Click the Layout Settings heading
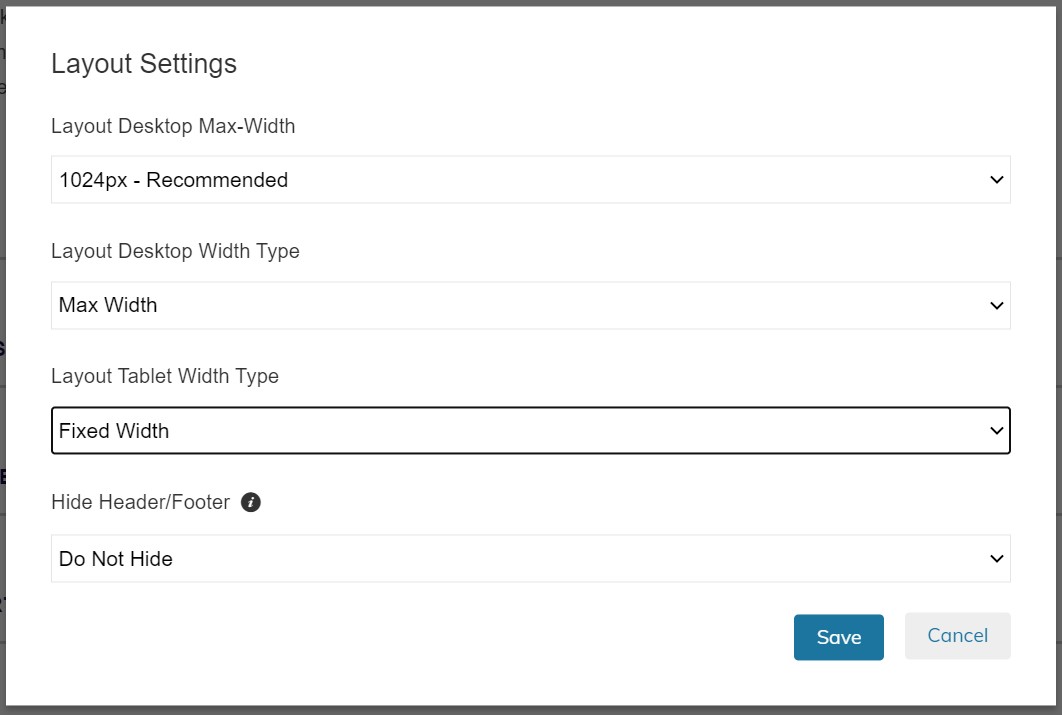Viewport: 1062px width, 715px height. pyautogui.click(x=144, y=64)
